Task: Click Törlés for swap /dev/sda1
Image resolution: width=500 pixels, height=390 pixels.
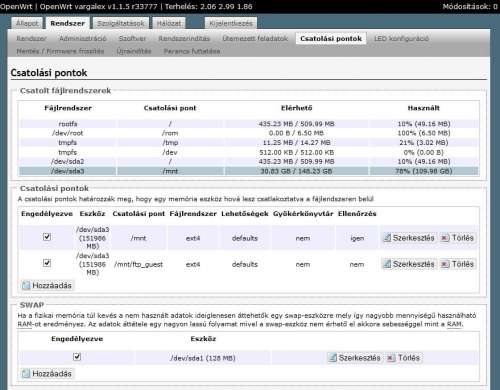Action: [404, 358]
